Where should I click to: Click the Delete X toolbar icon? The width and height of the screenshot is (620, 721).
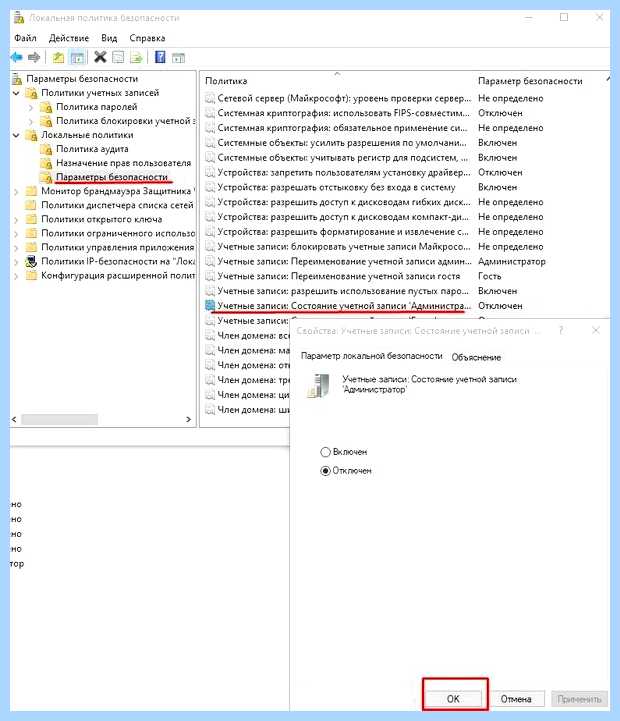(100, 57)
